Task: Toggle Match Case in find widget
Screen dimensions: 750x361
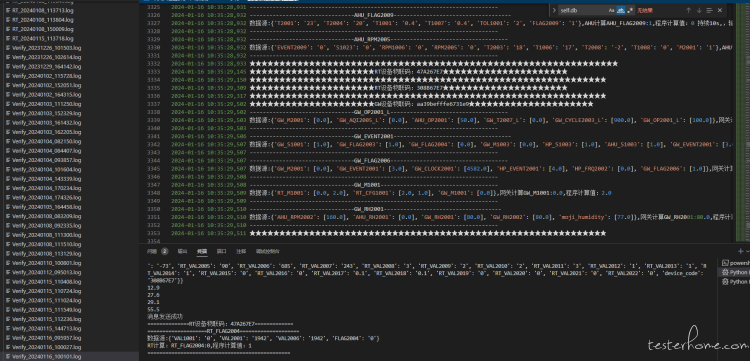Action: tap(611, 10)
